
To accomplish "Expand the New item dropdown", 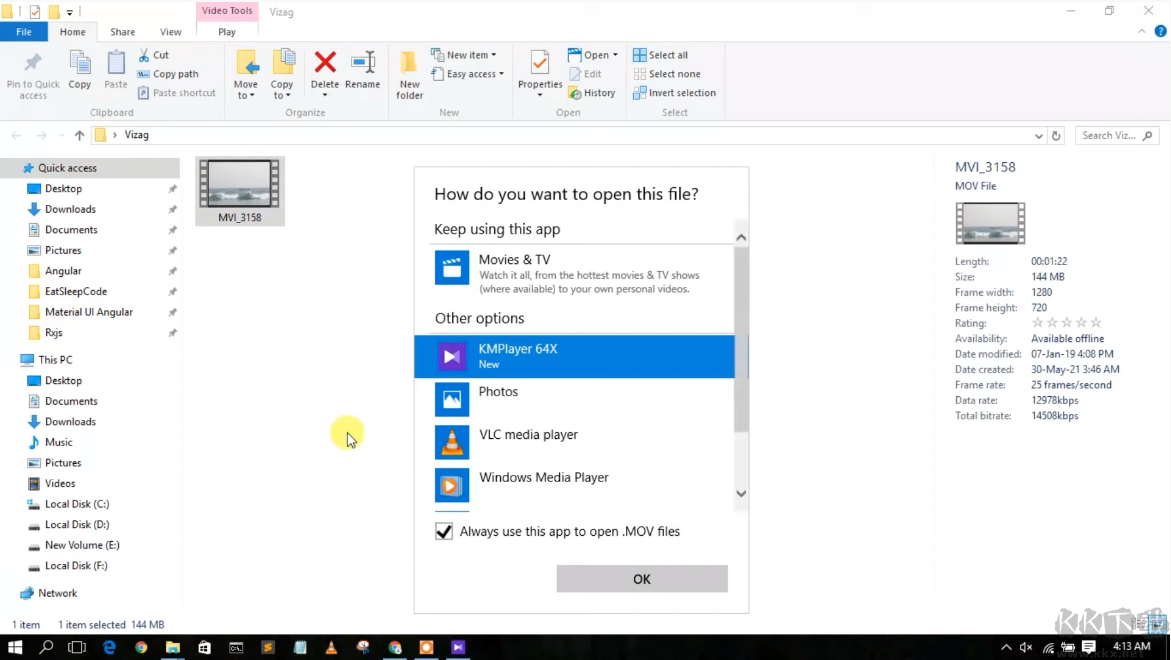I will click(x=467, y=55).
